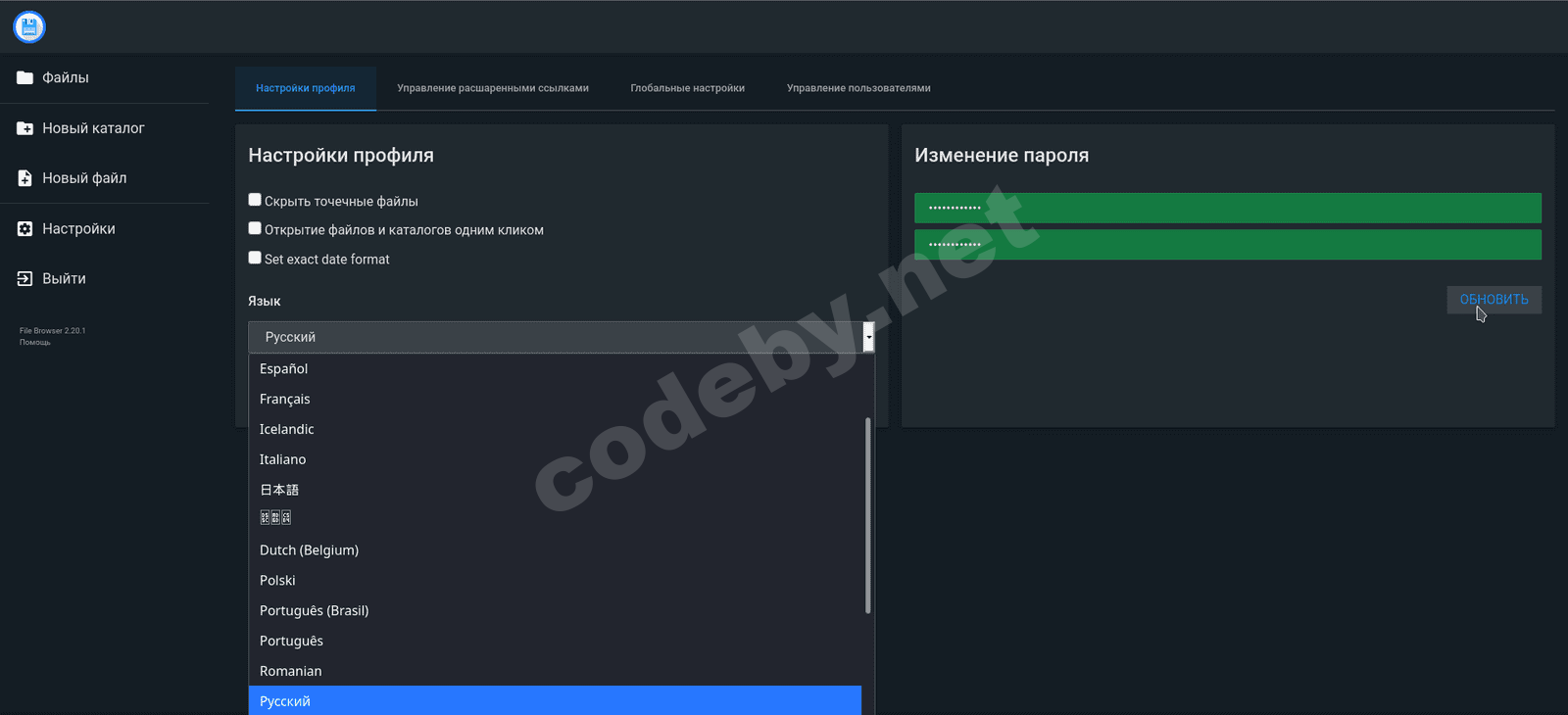Toggle Открытие файлов и каталогов одним кликом checkbox
The height and width of the screenshot is (715, 1568).
pyautogui.click(x=255, y=228)
